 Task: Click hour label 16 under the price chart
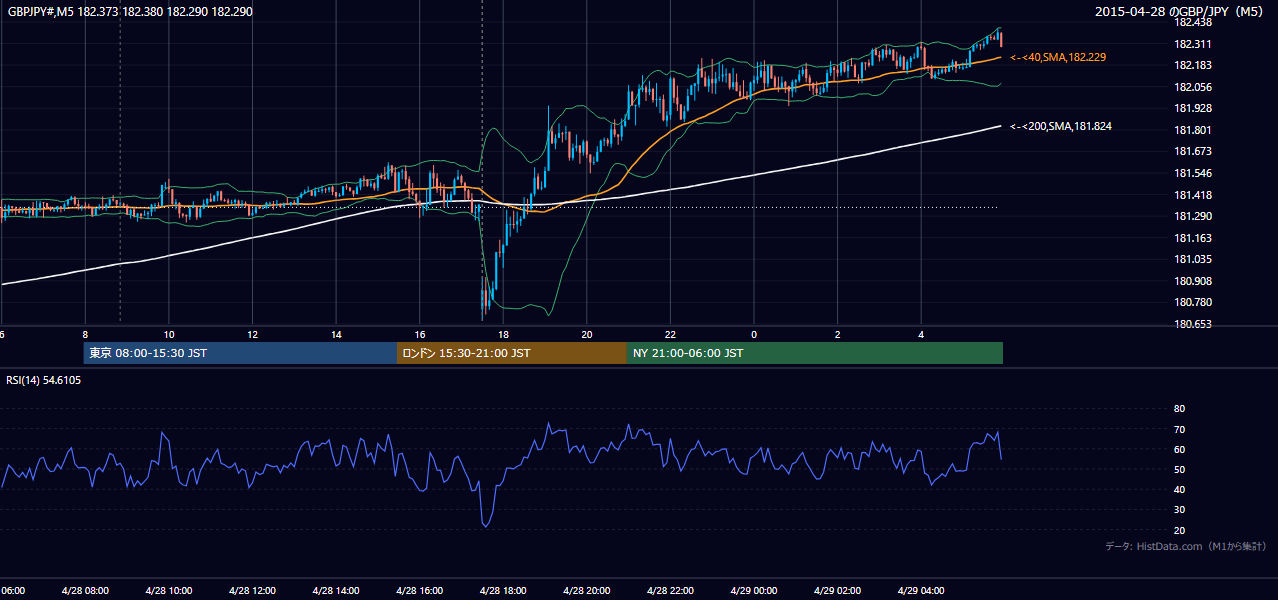420,335
